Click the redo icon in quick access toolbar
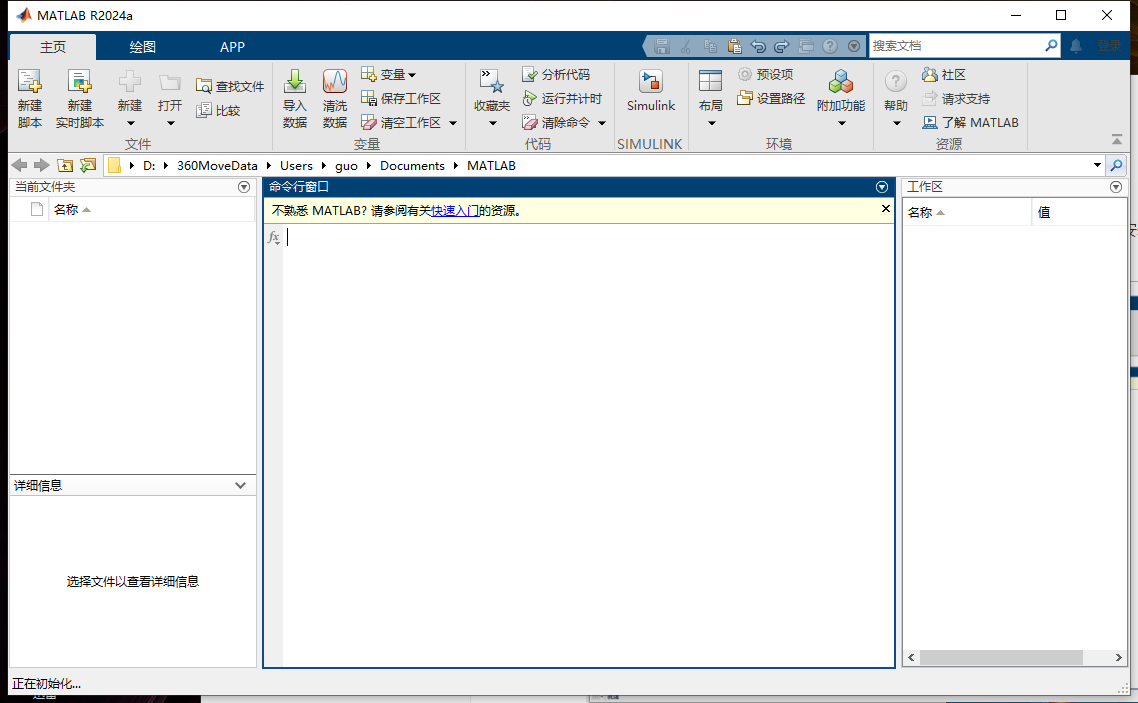Screen dimensions: 1138x703 pyautogui.click(x=782, y=46)
